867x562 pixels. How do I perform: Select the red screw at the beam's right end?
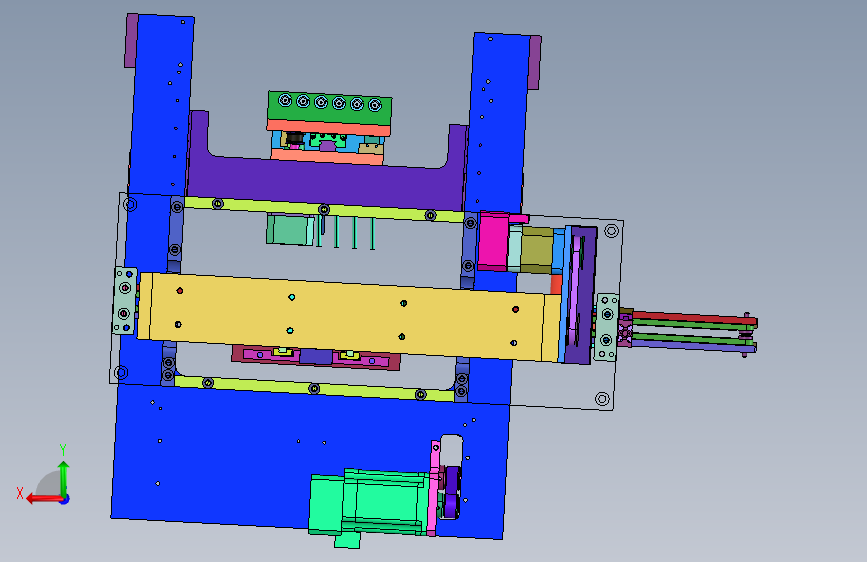[x=515, y=309]
